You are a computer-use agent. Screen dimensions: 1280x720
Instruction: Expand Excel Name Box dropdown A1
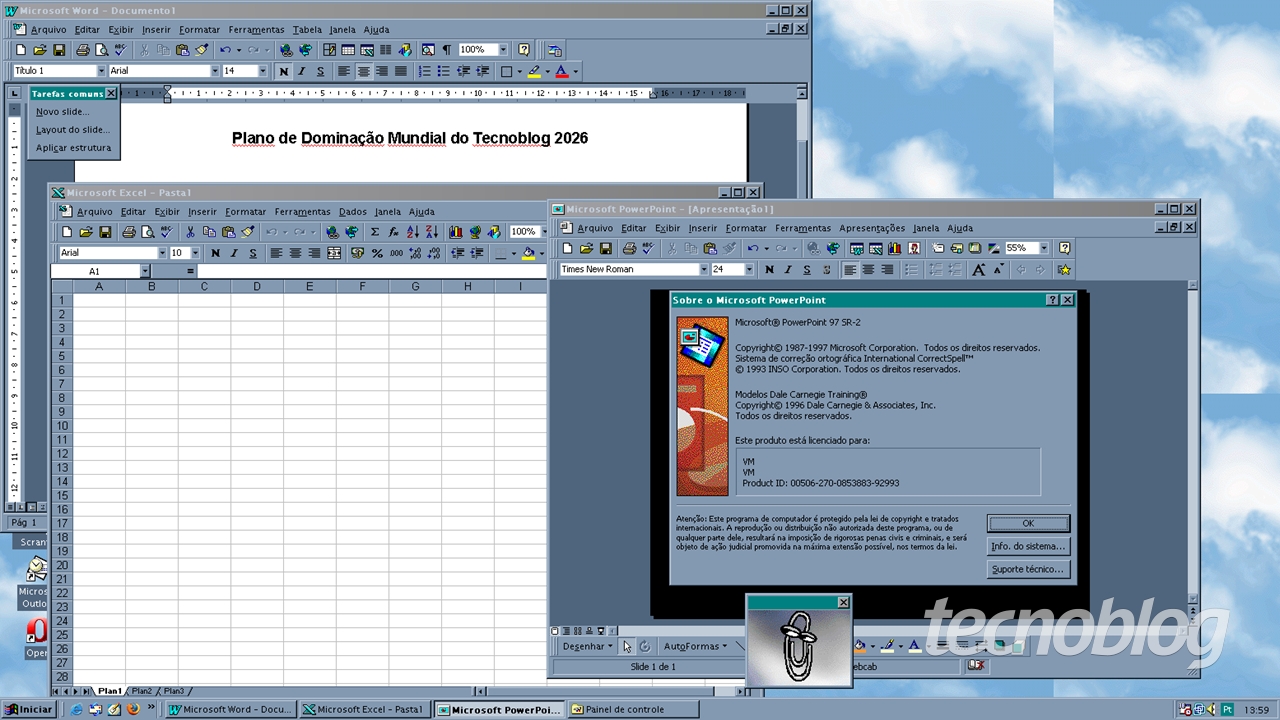point(145,271)
